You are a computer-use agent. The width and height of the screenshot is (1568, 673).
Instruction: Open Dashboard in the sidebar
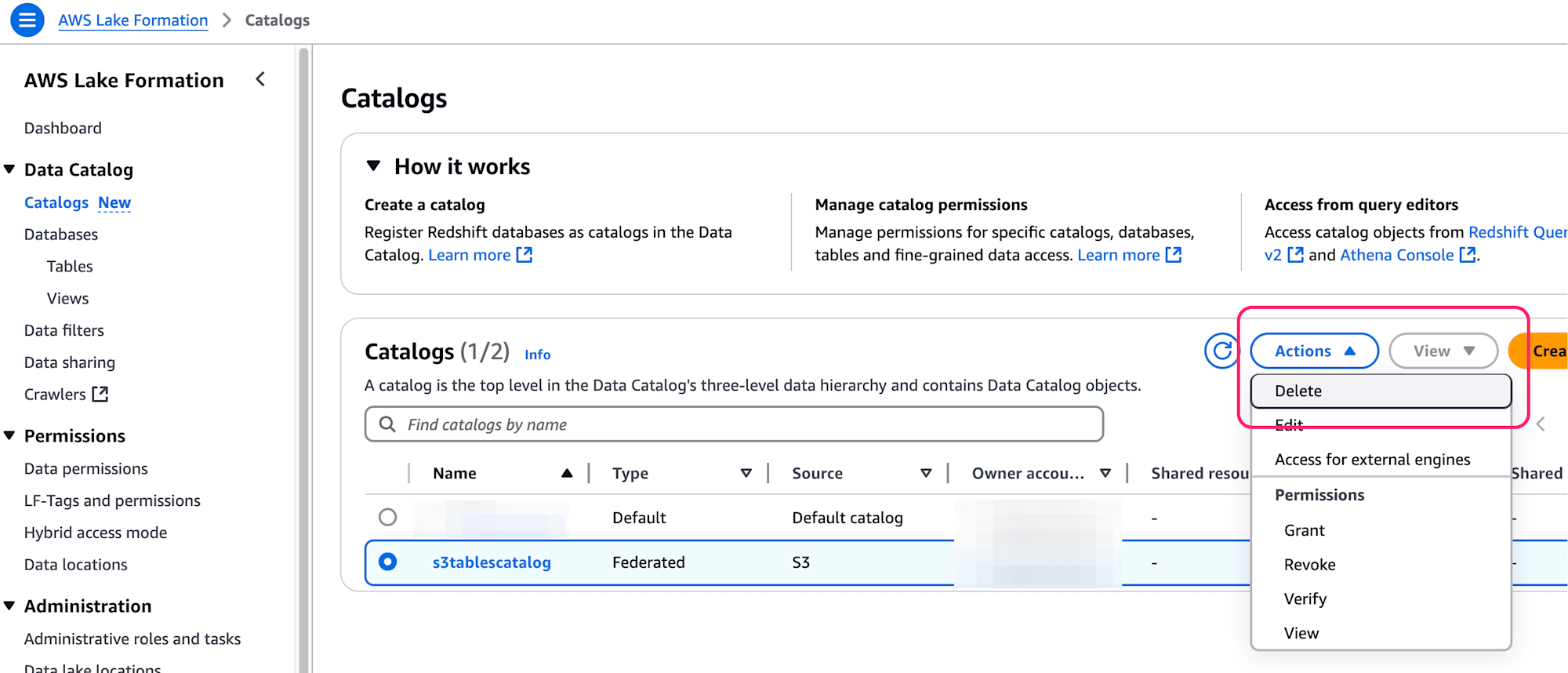pos(63,128)
